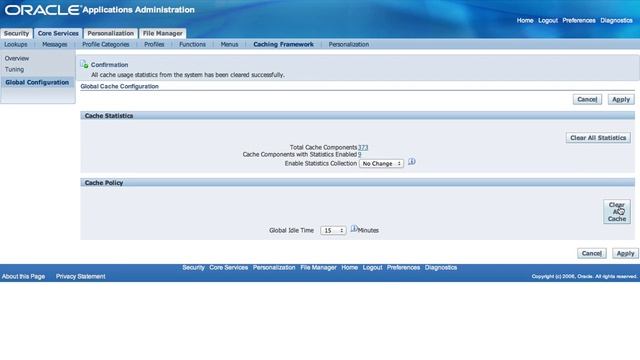Viewport: 640px width, 360px height.
Task: Open the Personalization top tab
Action: (x=111, y=33)
